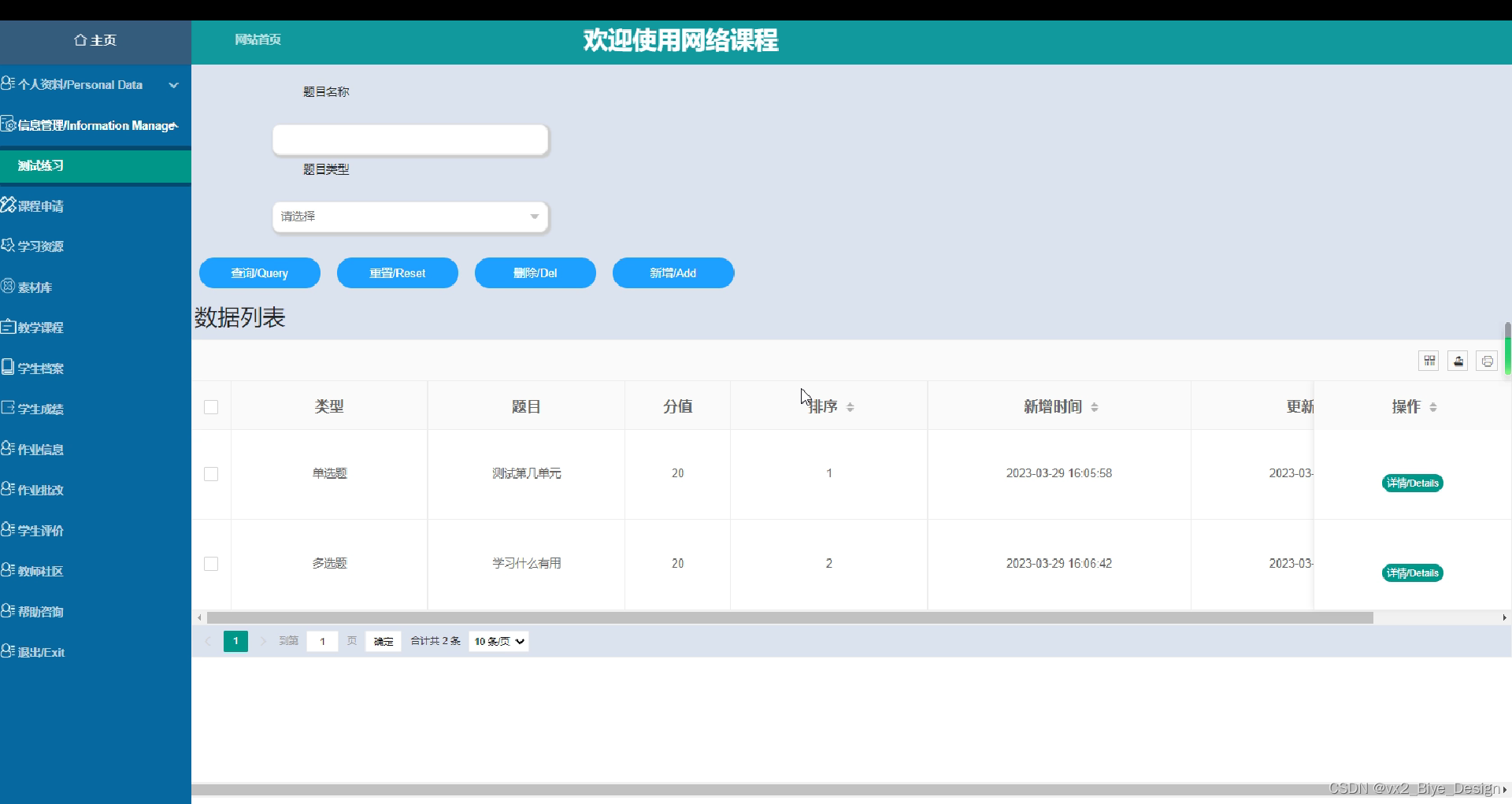The width and height of the screenshot is (1512, 804).
Task: Click the table scrollbar left arrow
Action: point(199,617)
